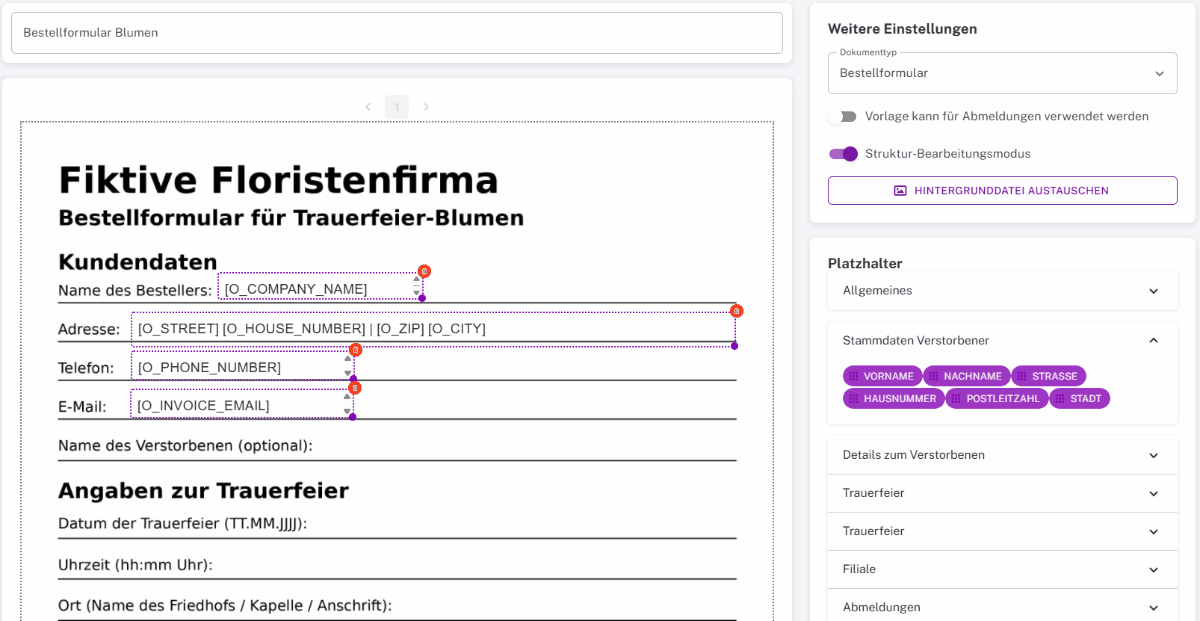
Task: Click the next-page arrow above the form
Action: coord(426,106)
